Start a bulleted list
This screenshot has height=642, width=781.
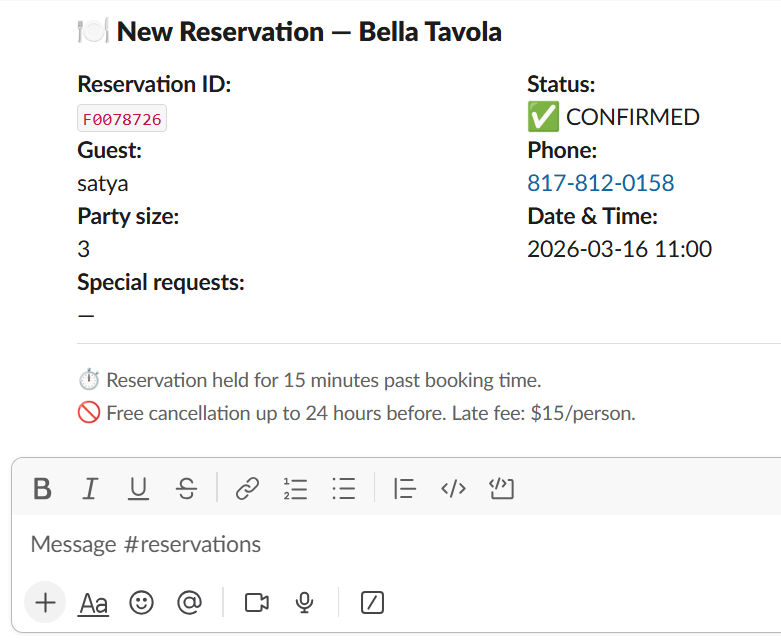(344, 488)
